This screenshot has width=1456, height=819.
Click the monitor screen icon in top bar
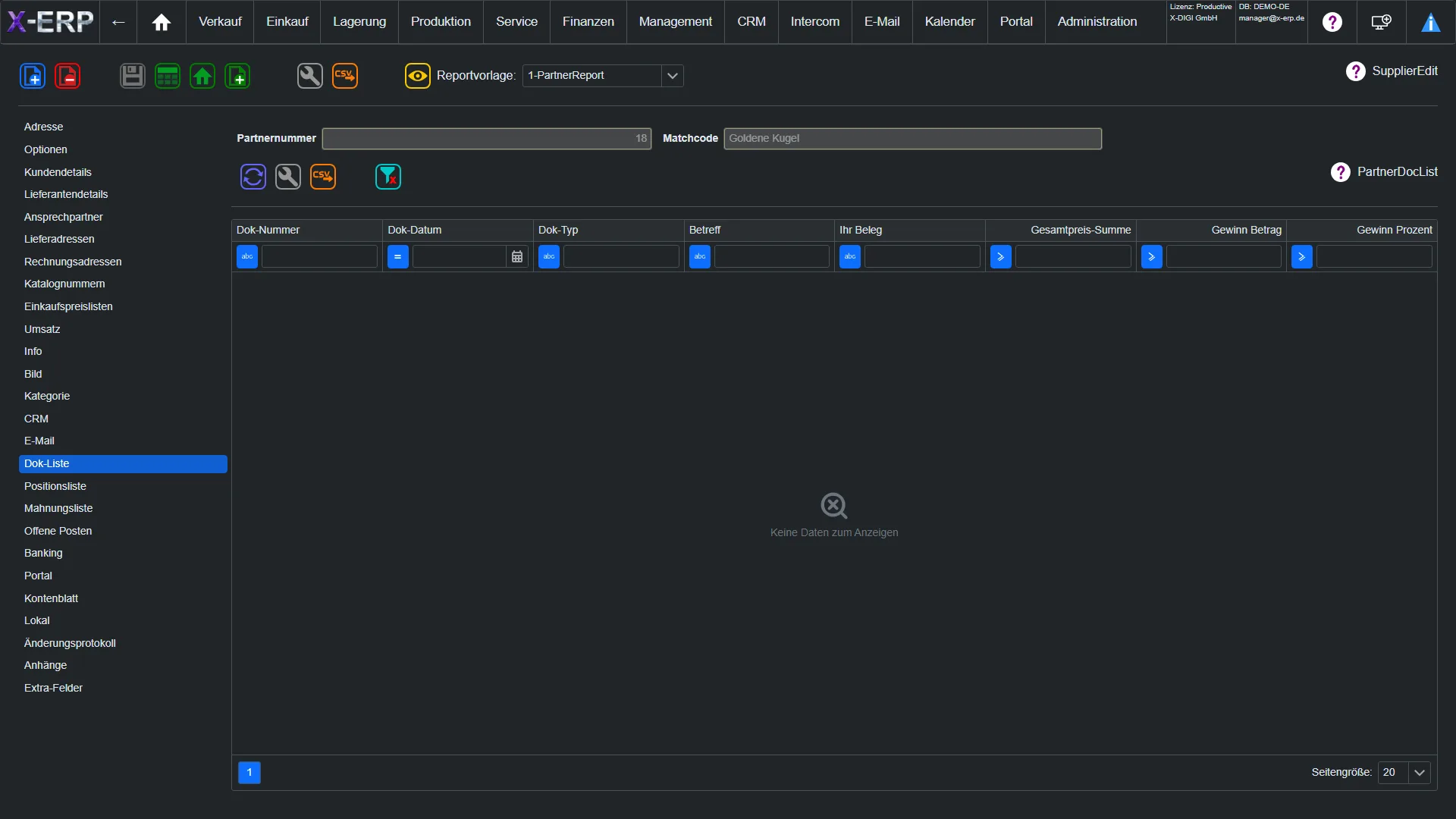pos(1382,22)
